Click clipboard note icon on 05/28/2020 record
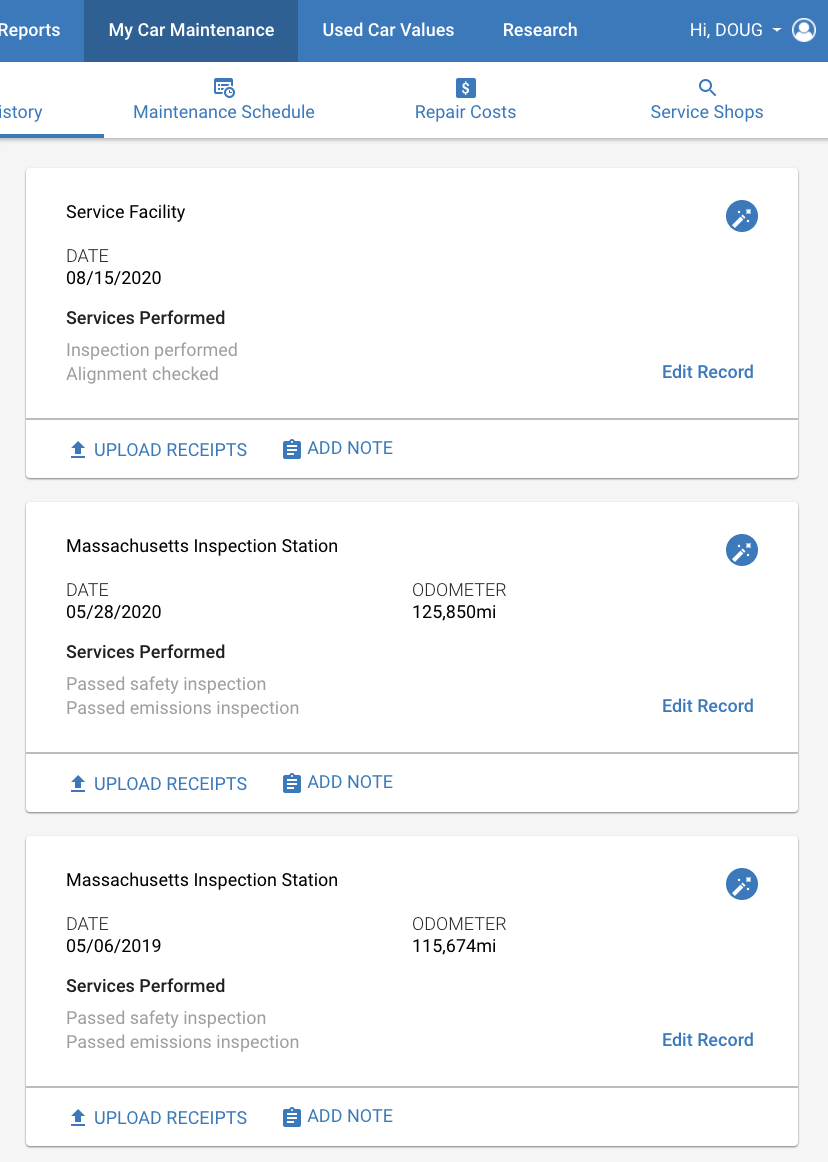 tap(292, 783)
